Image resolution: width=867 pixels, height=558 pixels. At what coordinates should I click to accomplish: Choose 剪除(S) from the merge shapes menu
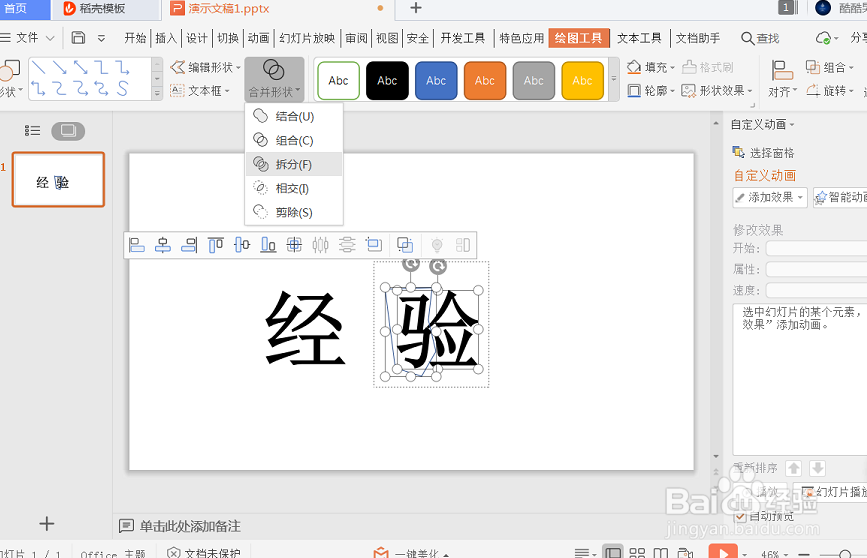point(294,212)
